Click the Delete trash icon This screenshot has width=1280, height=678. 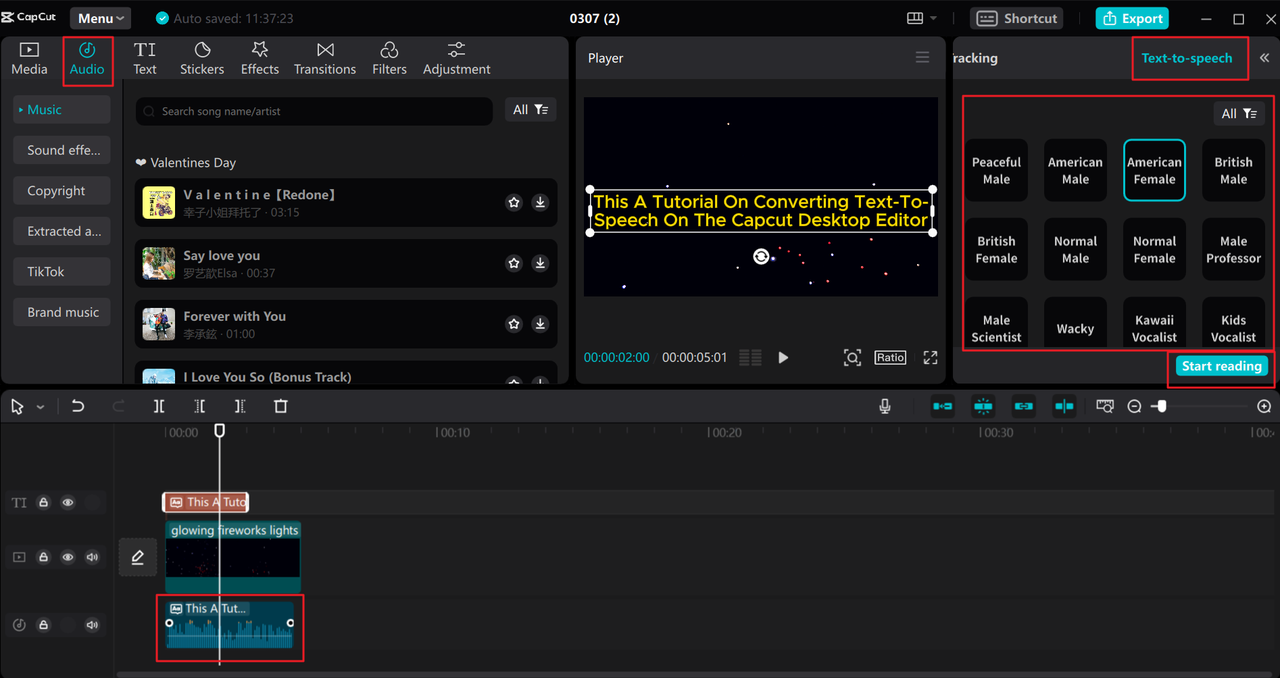(281, 406)
